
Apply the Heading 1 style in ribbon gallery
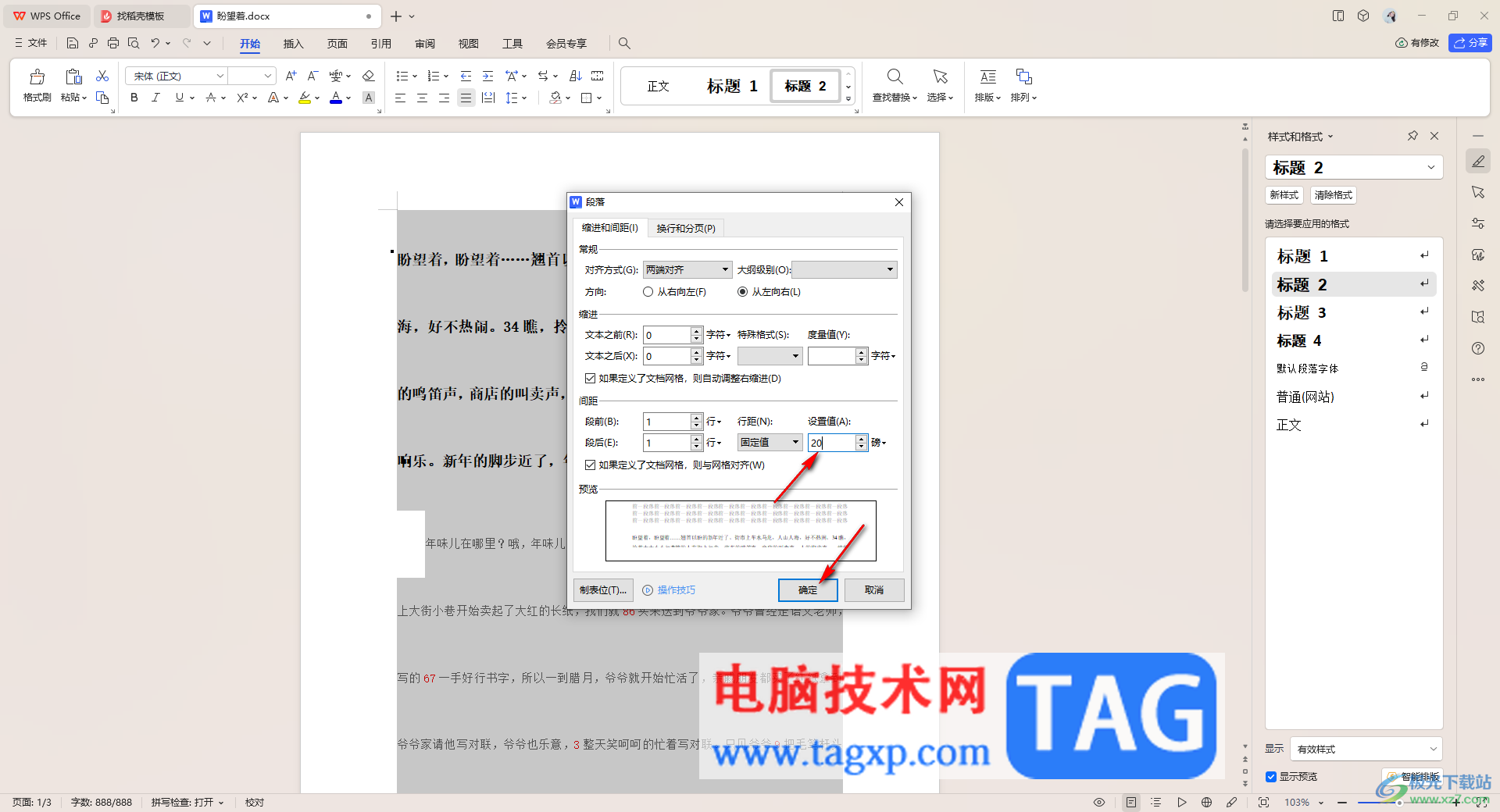coord(732,86)
